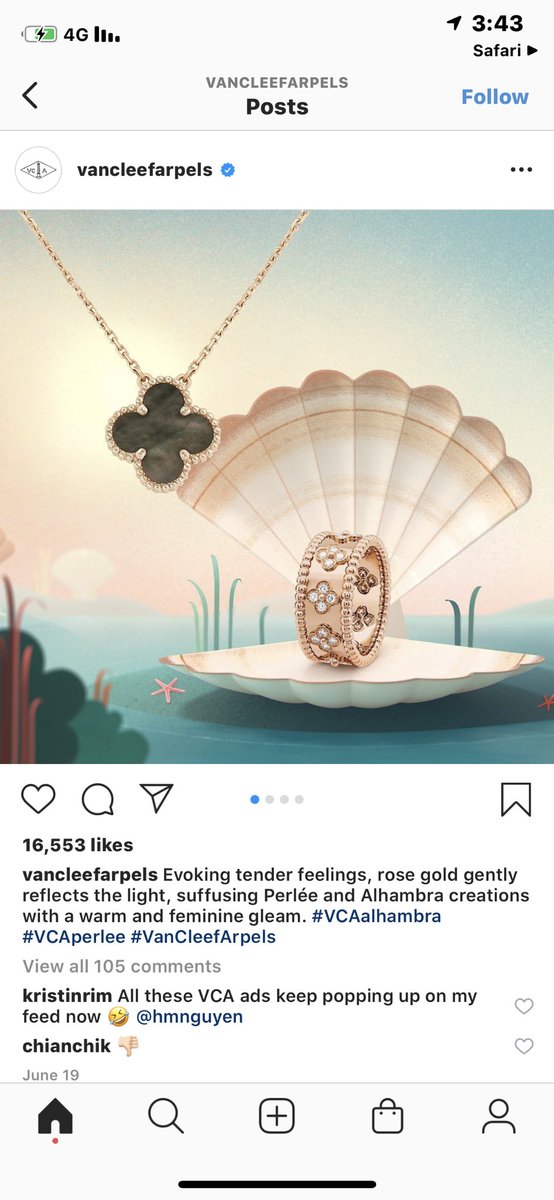Jump to second carousel page dot

pyautogui.click(x=270, y=799)
